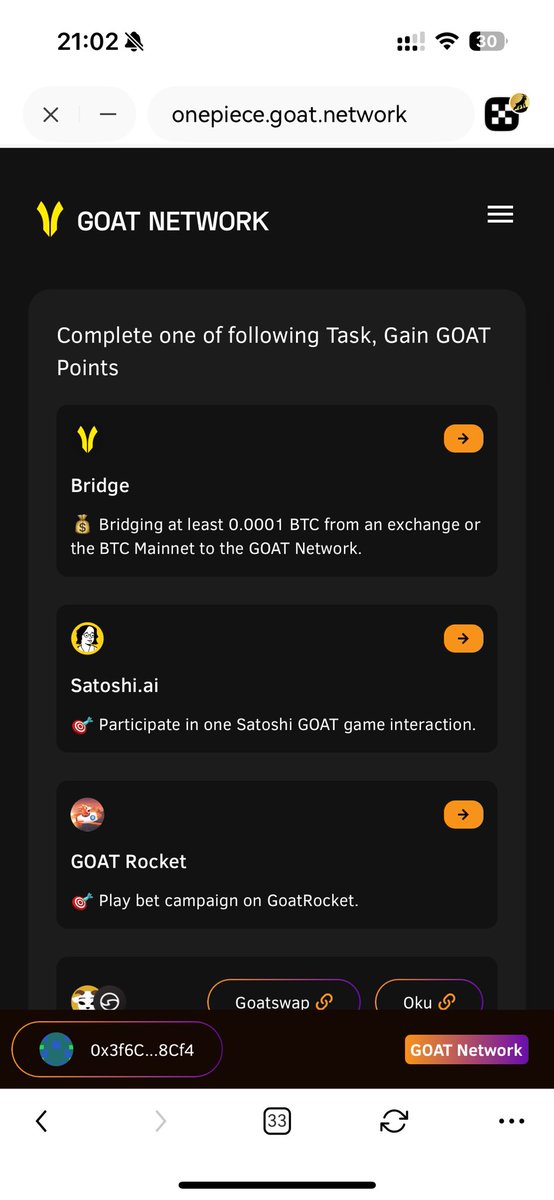Open the tab switcher showing 33
The height and width of the screenshot is (1200, 554).
(x=277, y=1122)
